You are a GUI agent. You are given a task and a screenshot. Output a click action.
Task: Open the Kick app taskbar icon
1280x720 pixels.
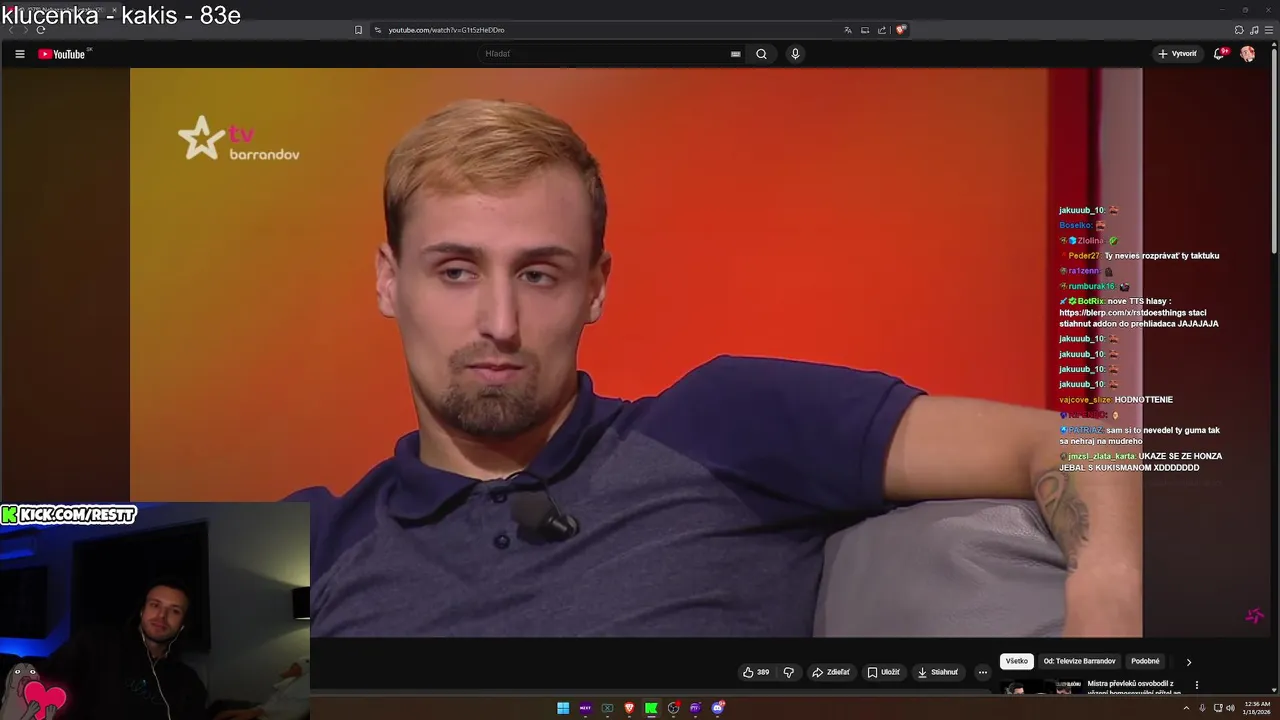651,708
